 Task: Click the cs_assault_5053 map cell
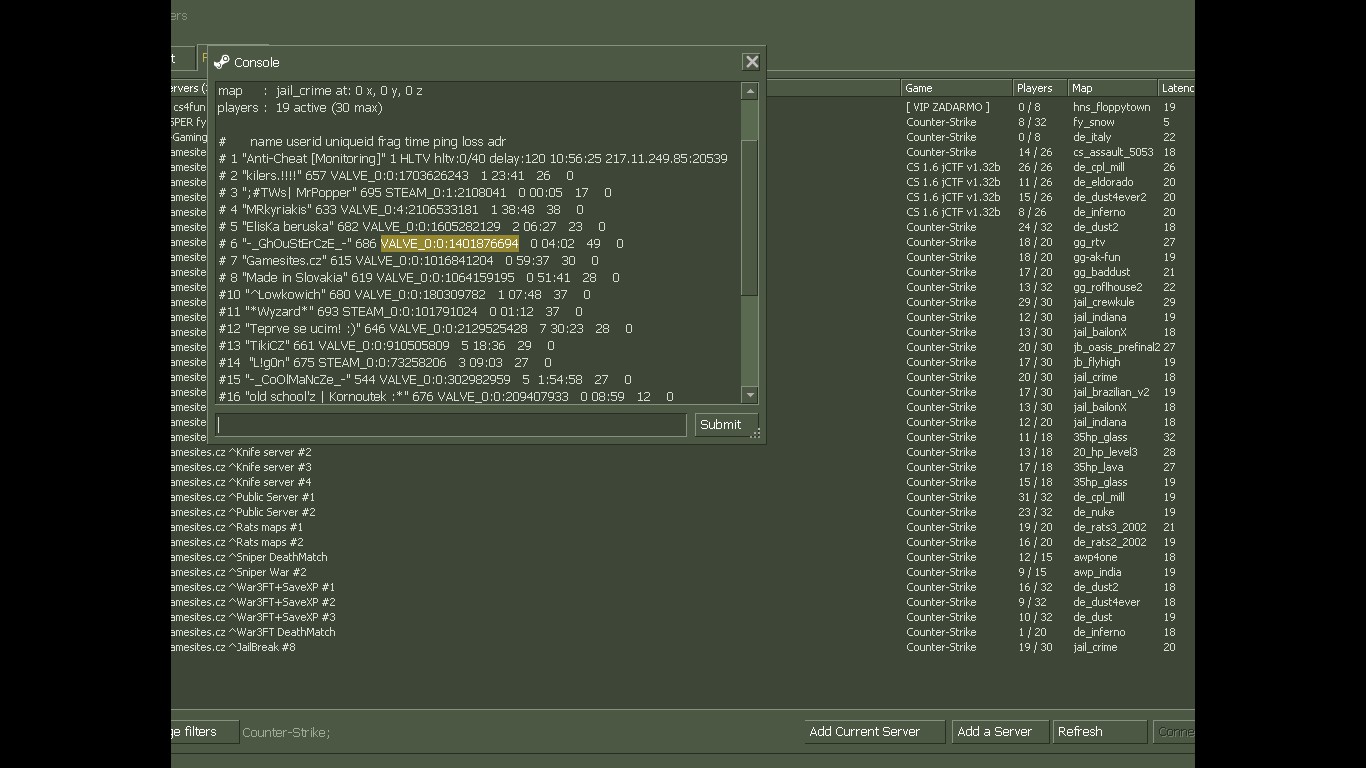[1113, 152]
